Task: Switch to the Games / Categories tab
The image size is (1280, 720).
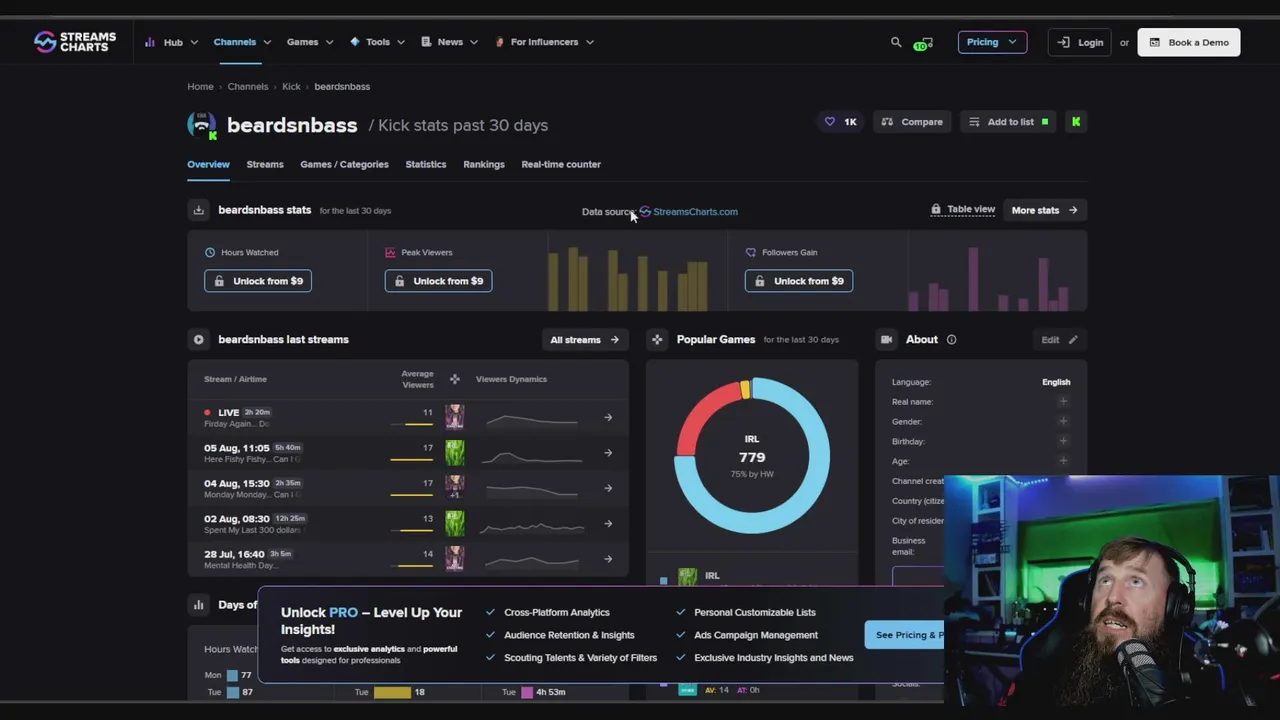Action: (344, 164)
